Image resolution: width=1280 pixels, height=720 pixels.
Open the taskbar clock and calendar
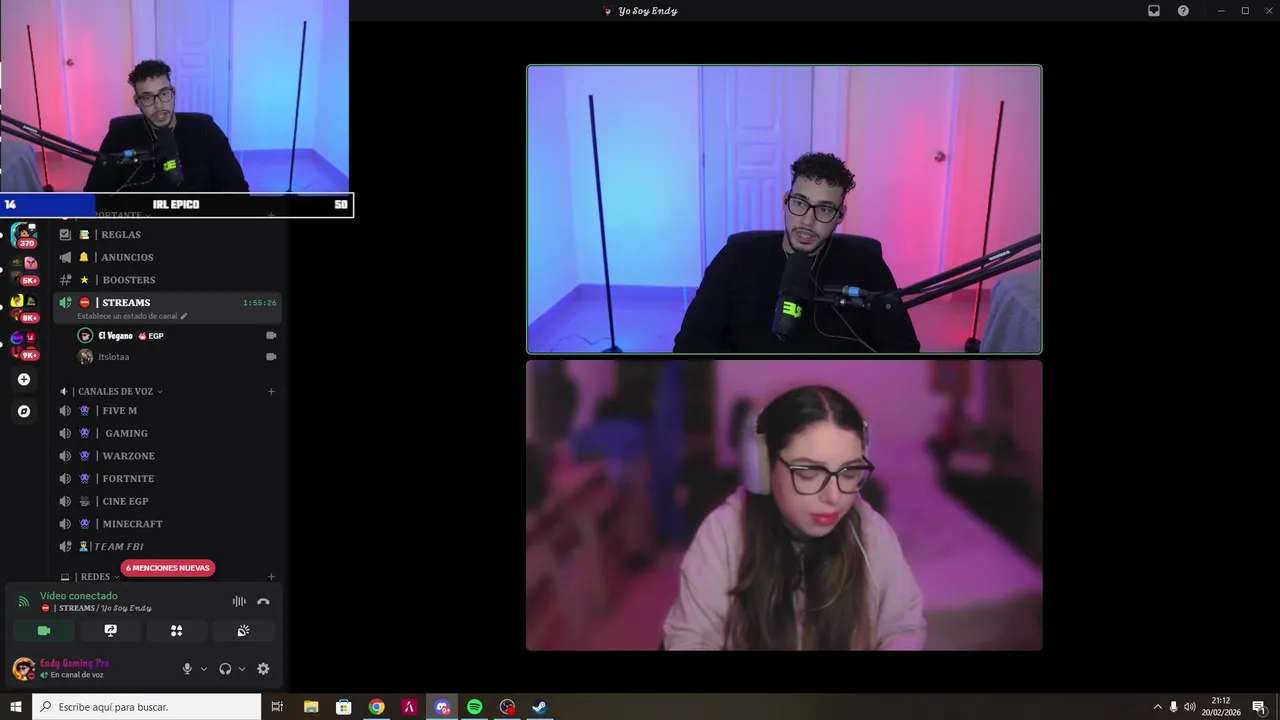coord(1221,707)
